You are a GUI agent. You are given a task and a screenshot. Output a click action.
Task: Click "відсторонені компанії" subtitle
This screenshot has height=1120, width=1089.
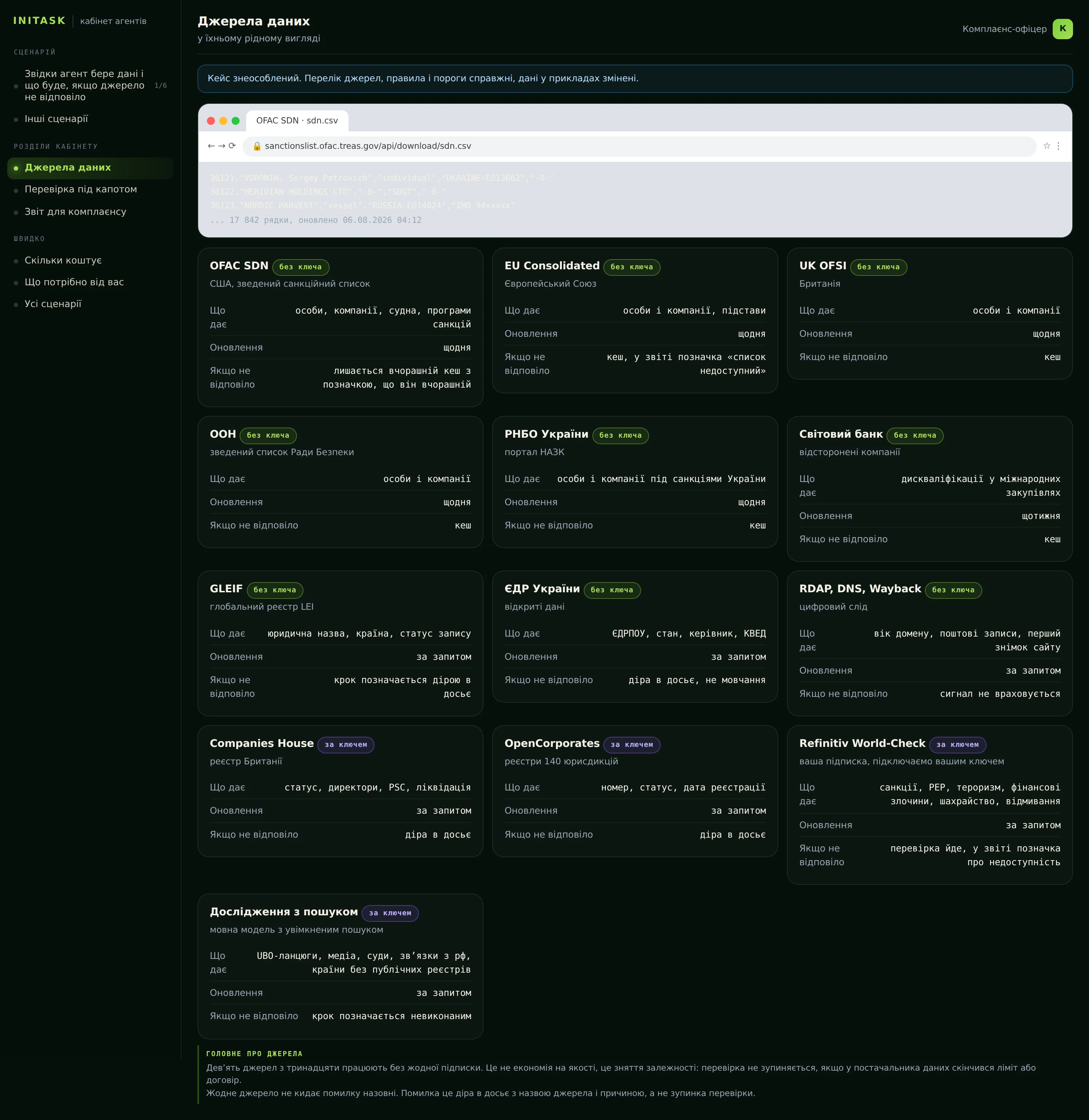[x=849, y=452]
